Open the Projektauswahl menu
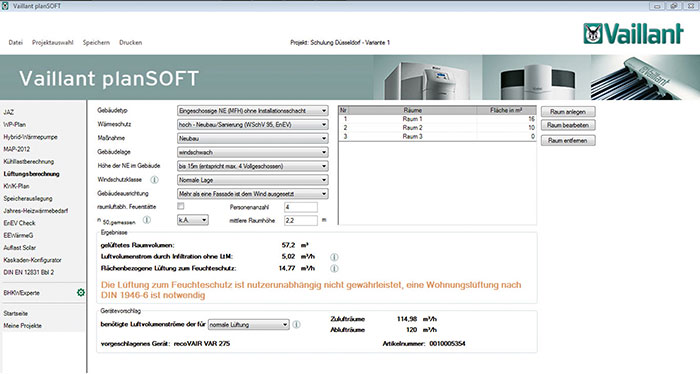Image resolution: width=700 pixels, height=374 pixels. pos(53,42)
